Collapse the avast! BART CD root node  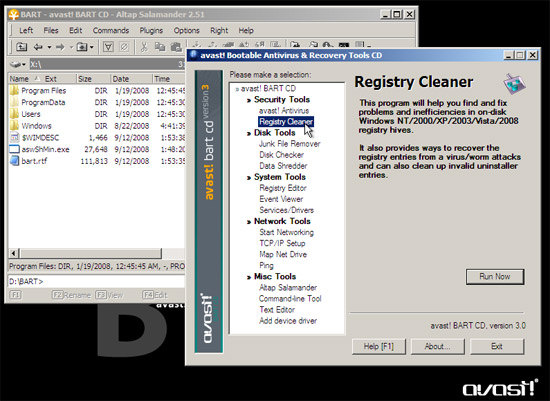click(x=237, y=89)
